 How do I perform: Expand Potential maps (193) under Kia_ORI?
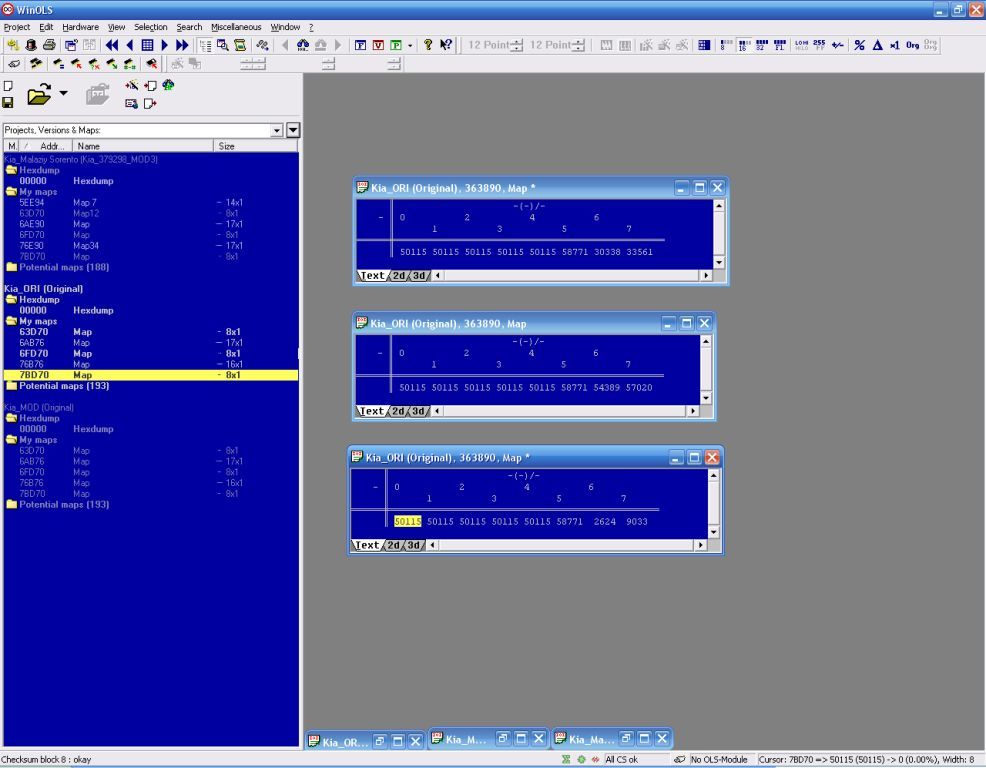tap(11, 386)
